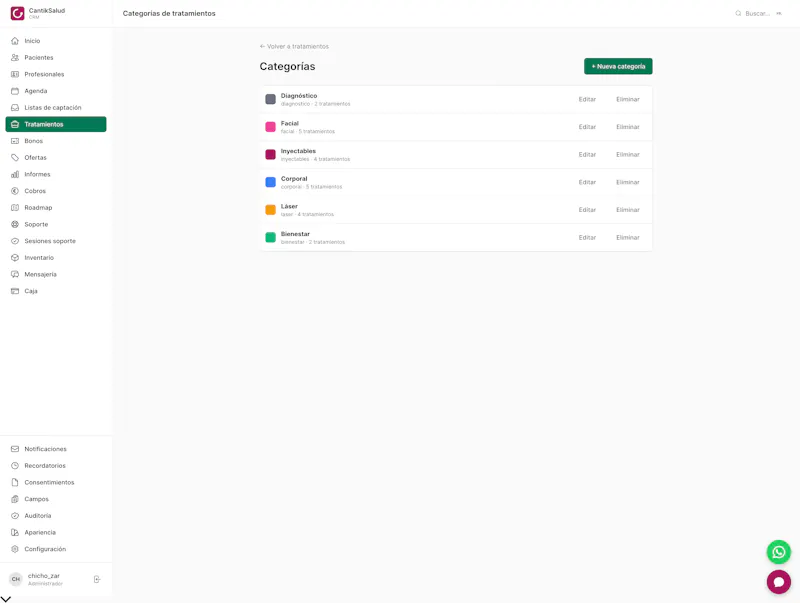800x603 pixels.
Task: Click the logout icon beside chicho_zar
Action: (97, 579)
